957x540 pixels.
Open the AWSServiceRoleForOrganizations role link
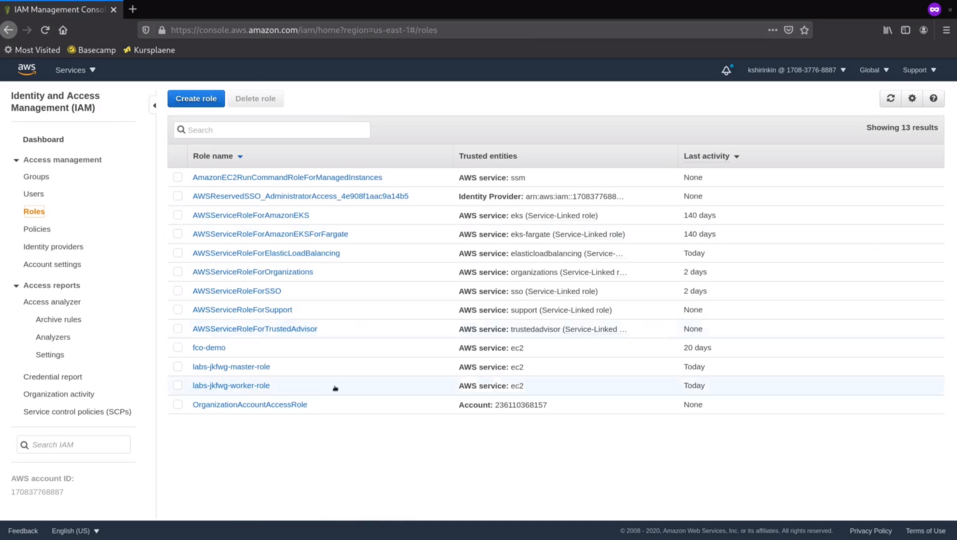coord(253,272)
